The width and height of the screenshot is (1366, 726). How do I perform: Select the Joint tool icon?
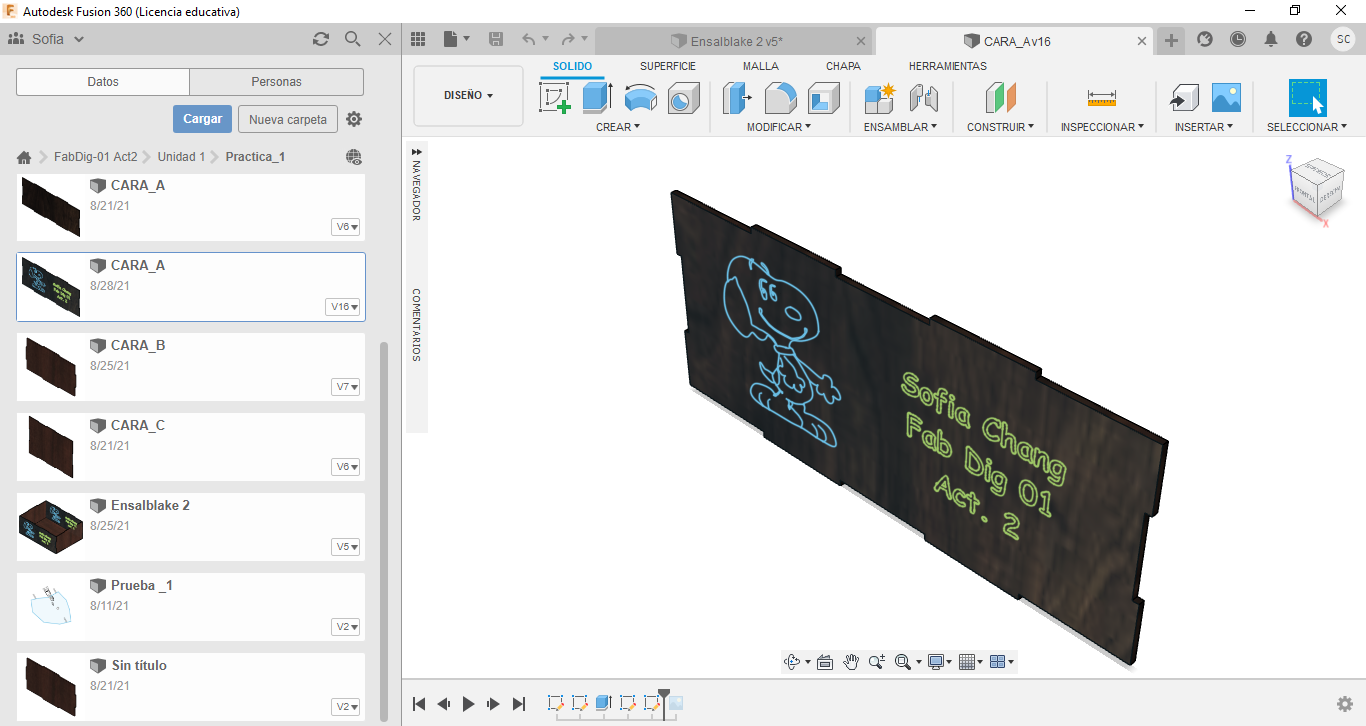tap(923, 98)
